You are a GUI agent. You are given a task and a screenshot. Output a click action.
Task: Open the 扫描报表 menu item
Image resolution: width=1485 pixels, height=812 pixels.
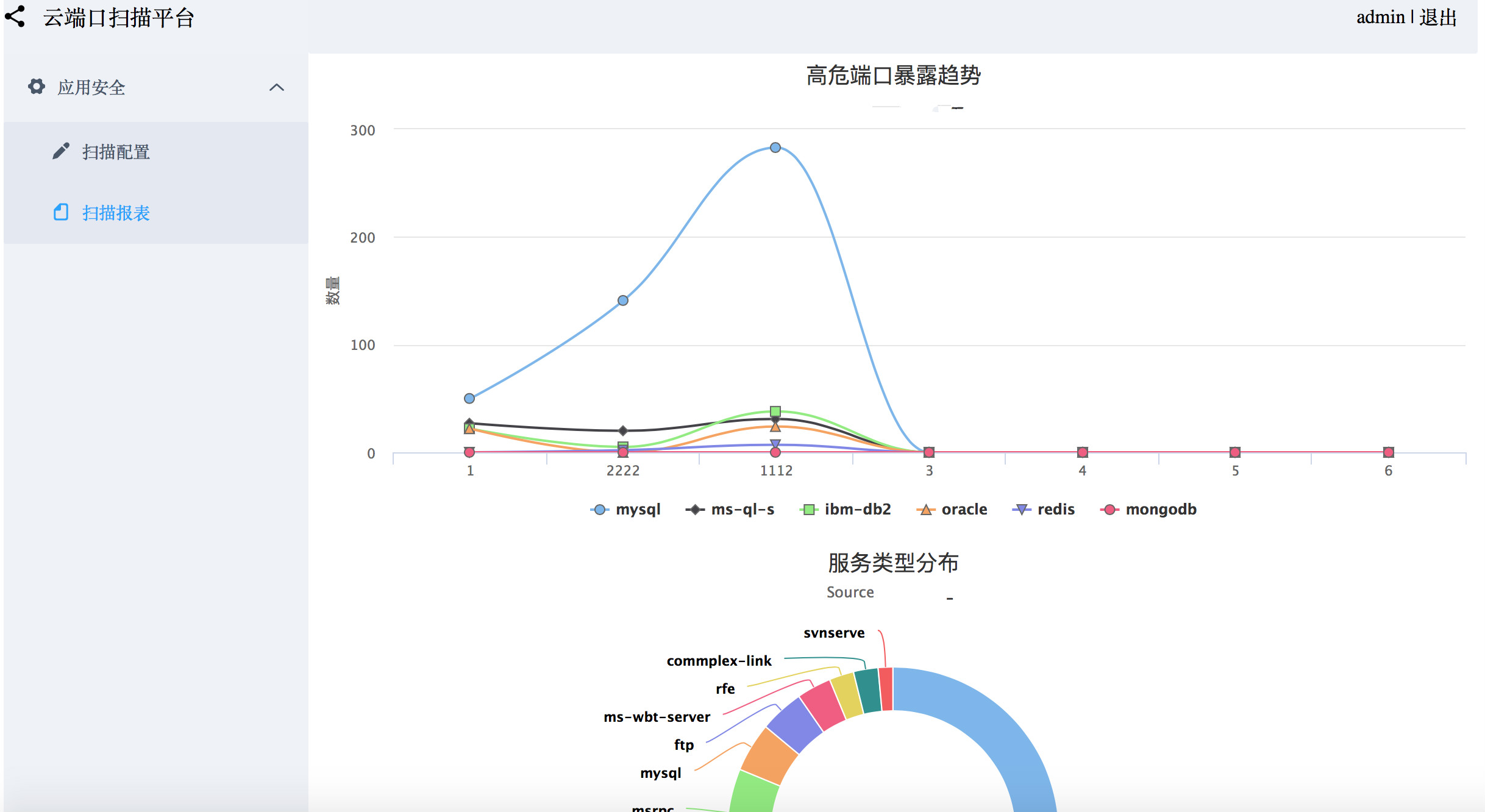156,213
